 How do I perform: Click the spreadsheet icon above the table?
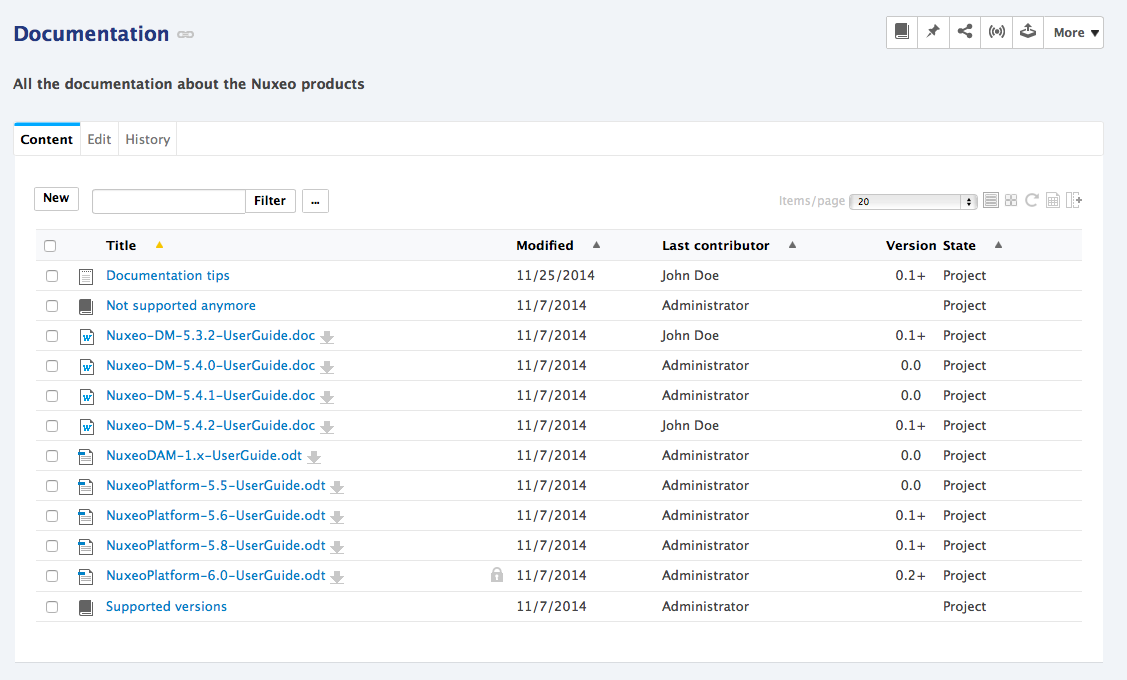point(1052,201)
